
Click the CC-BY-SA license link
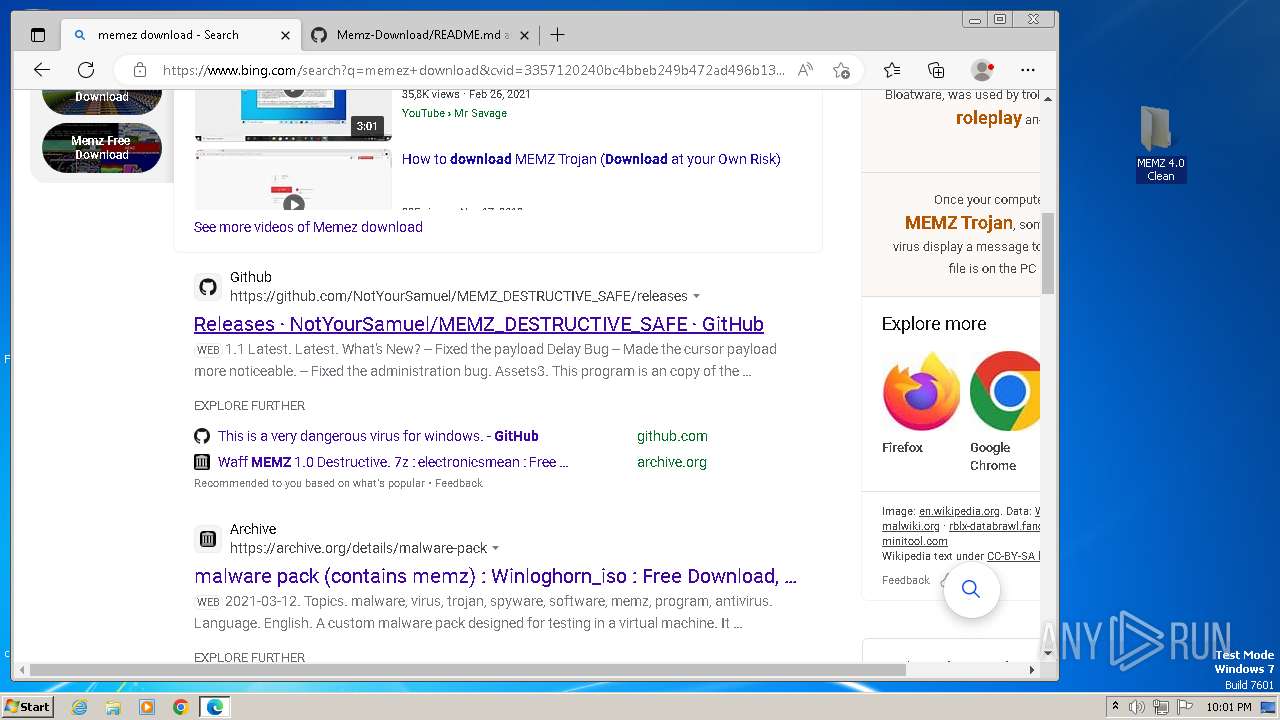coord(1013,556)
